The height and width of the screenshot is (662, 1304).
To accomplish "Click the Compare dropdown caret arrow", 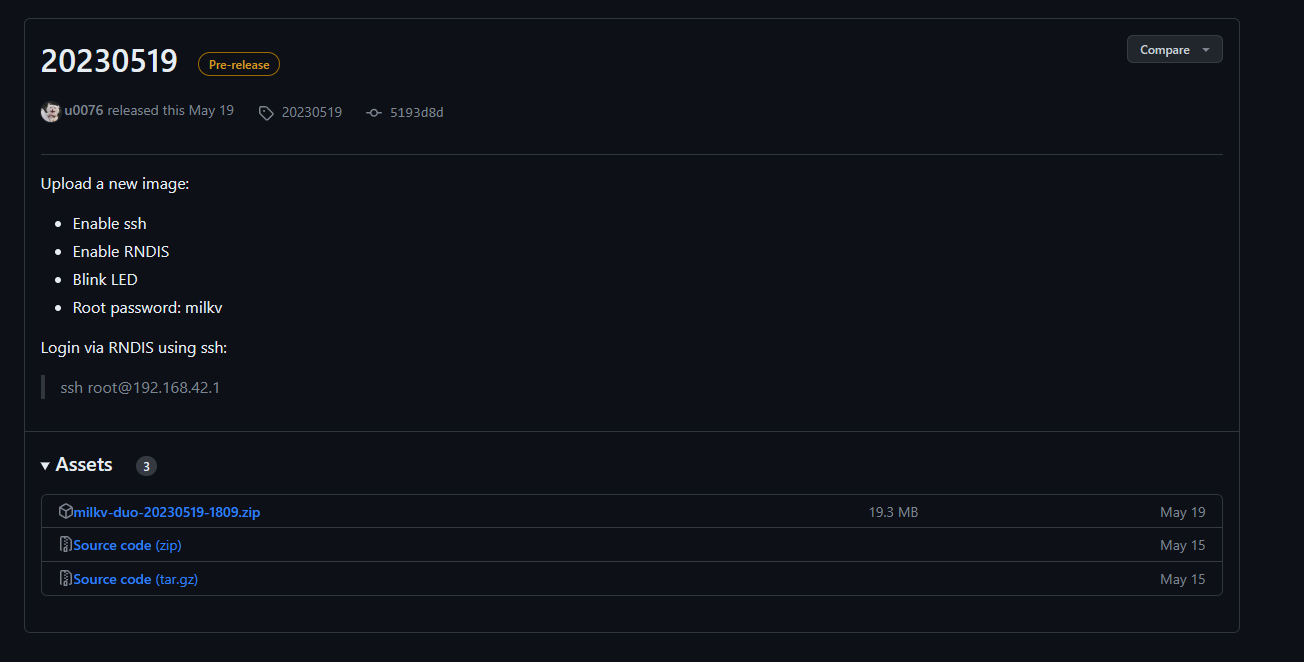I will pos(1206,50).
